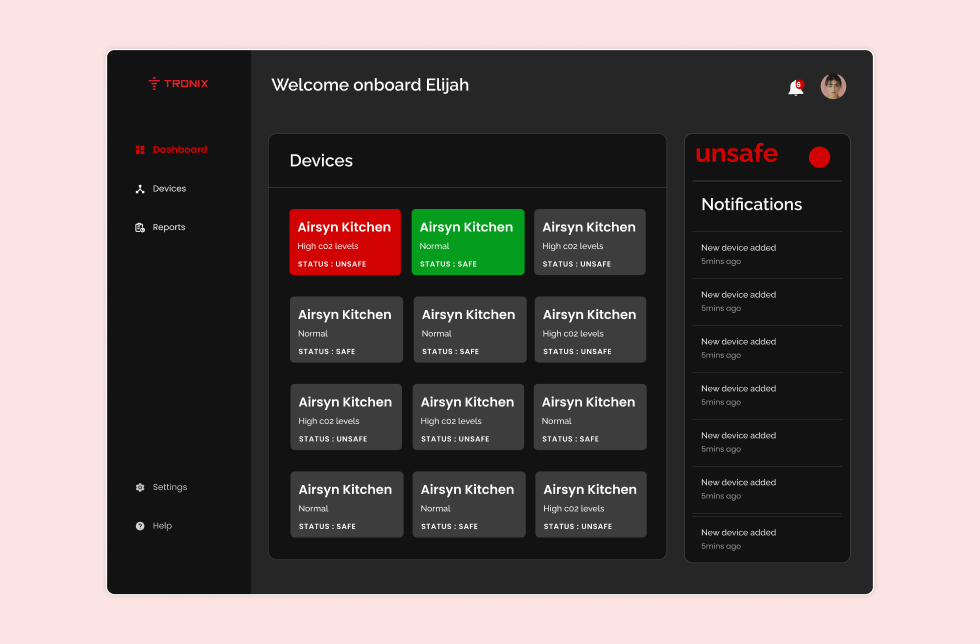Click the red unsafe status text
The width and height of the screenshot is (980, 644).
pos(736,154)
